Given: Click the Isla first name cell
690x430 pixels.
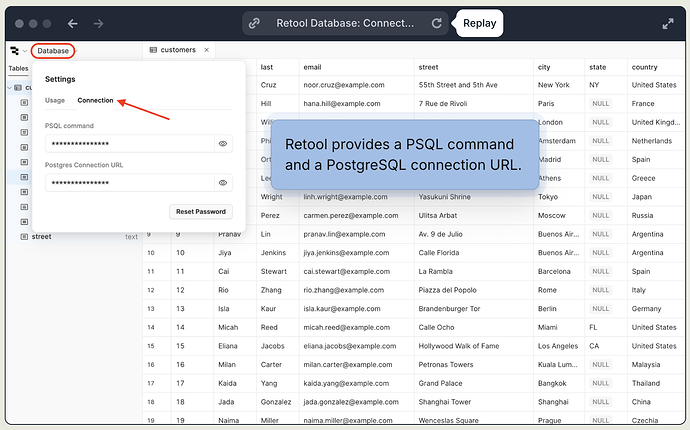Looking at the screenshot, I should click(235, 309).
